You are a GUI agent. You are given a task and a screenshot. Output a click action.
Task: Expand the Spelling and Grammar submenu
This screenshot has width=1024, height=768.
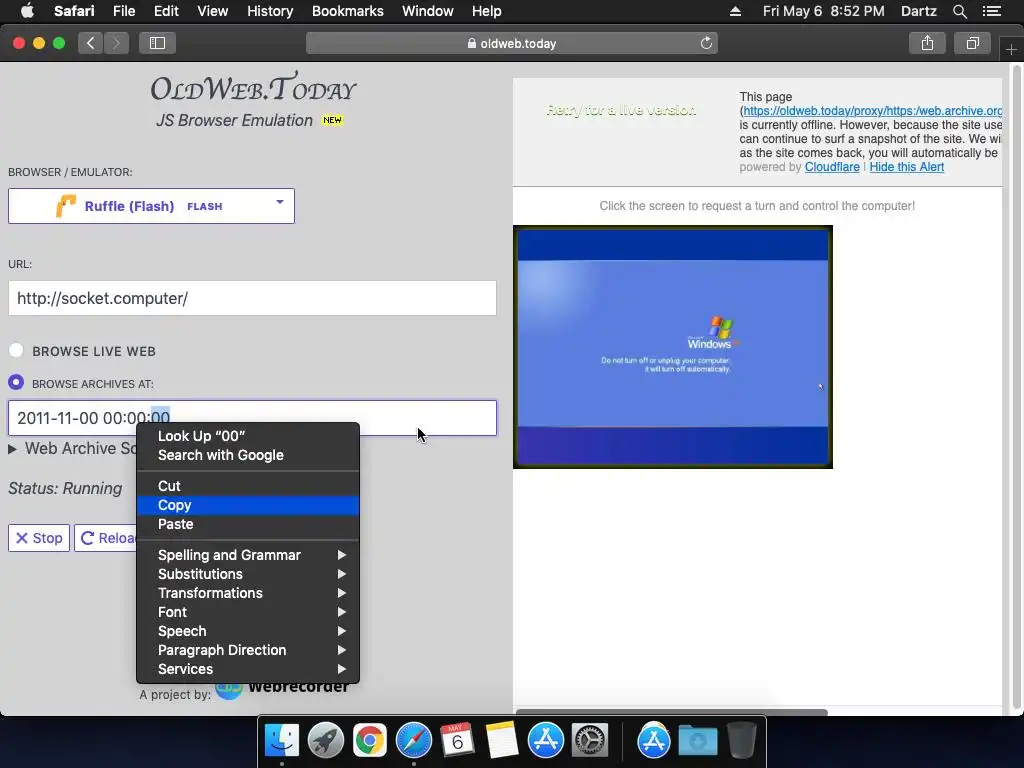248,555
